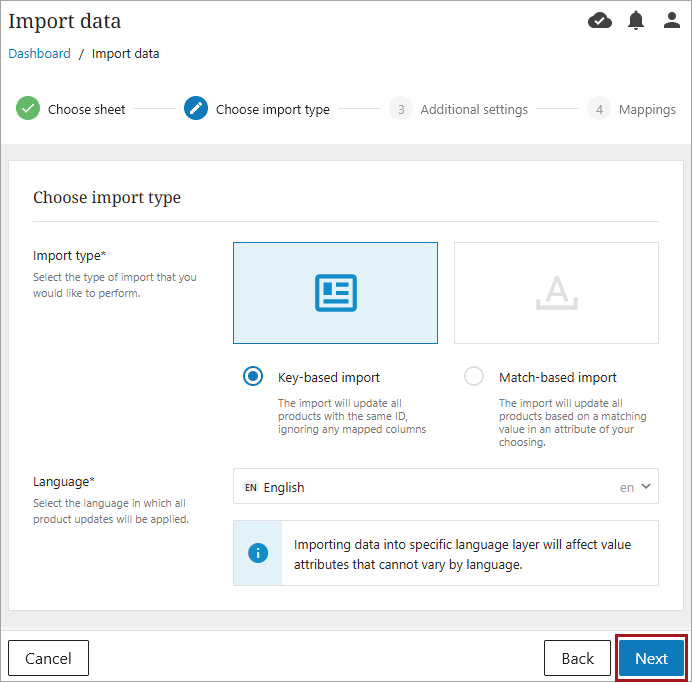The height and width of the screenshot is (682, 692).
Task: Open the notifications bell
Action: pyautogui.click(x=636, y=21)
